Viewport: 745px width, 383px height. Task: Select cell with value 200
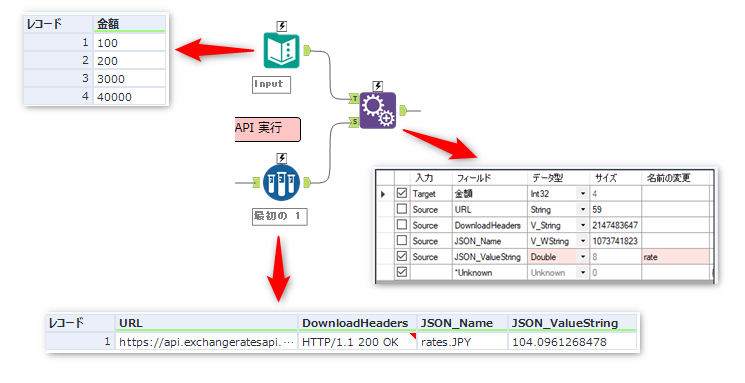(129, 61)
